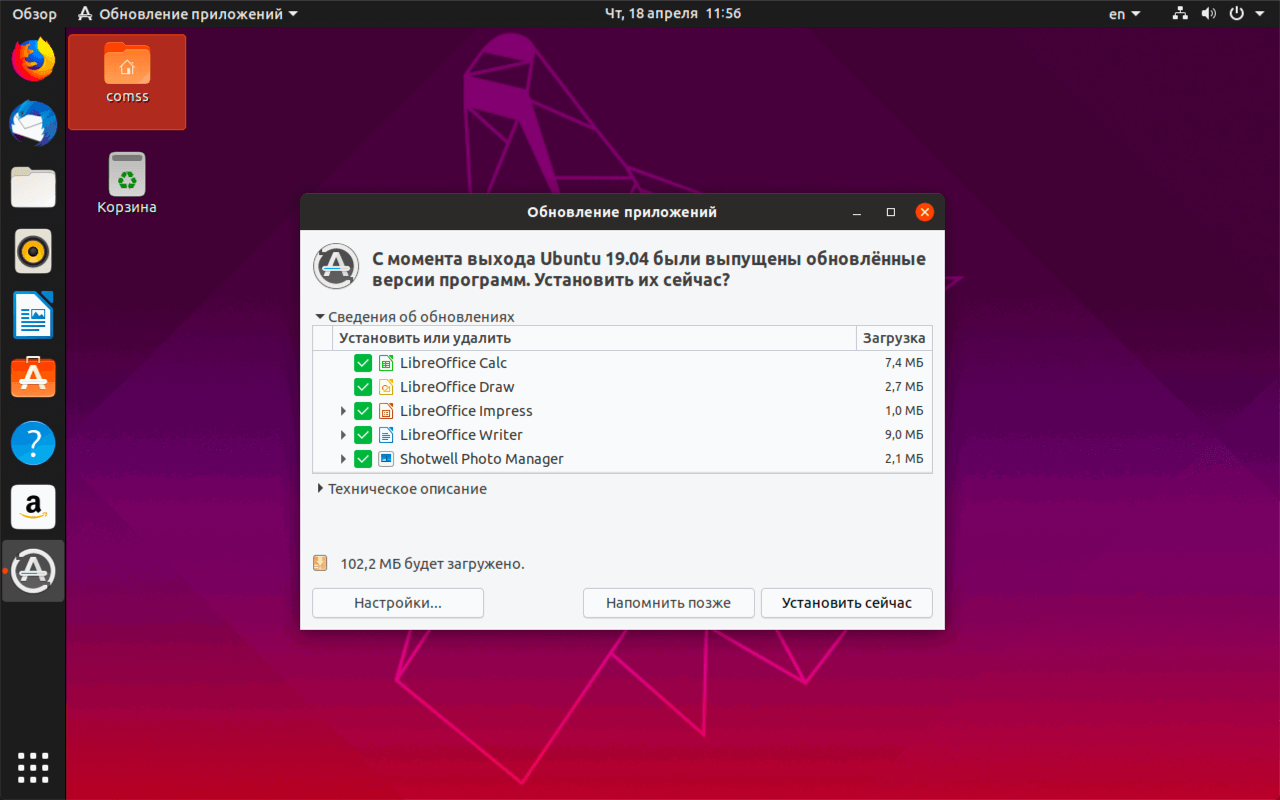Select the LibreOffice Writer row text
Screen dimensions: 1280x800
click(x=461, y=435)
